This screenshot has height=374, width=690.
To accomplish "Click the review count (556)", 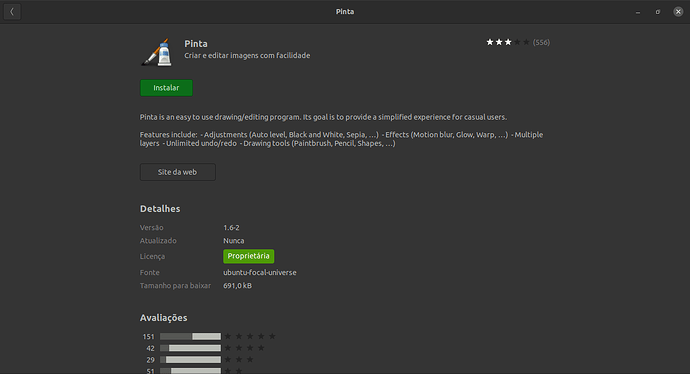I will tap(541, 42).
